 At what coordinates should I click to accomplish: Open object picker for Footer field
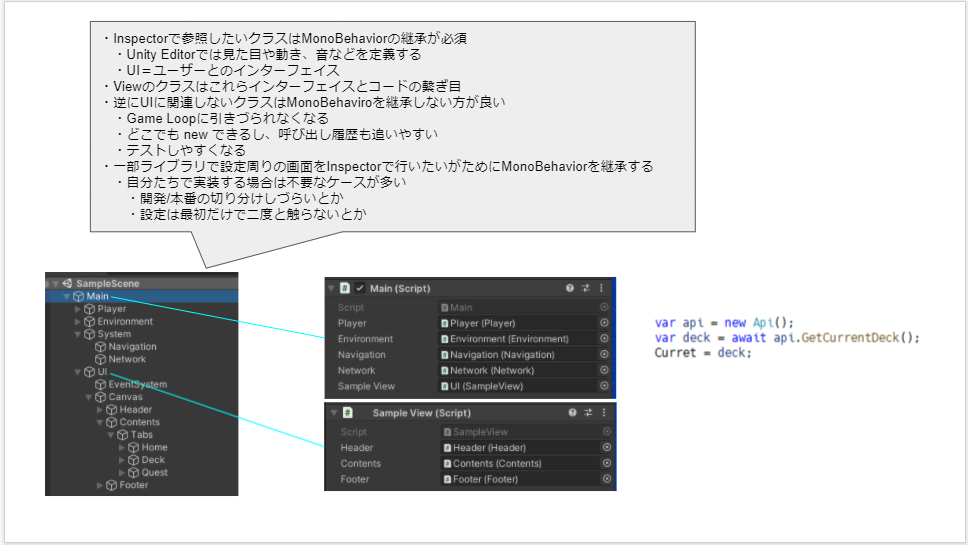tap(607, 479)
